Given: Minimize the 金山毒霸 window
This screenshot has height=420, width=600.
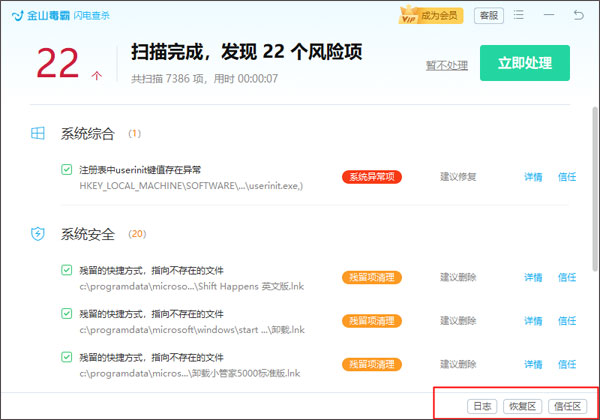Looking at the screenshot, I should click(x=549, y=15).
